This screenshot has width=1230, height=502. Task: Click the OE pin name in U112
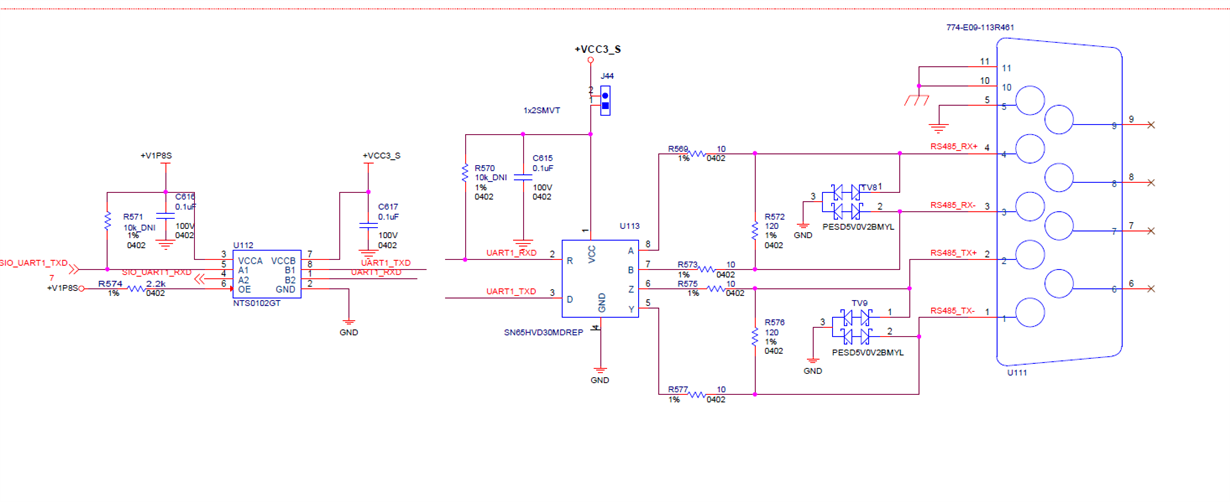243,289
